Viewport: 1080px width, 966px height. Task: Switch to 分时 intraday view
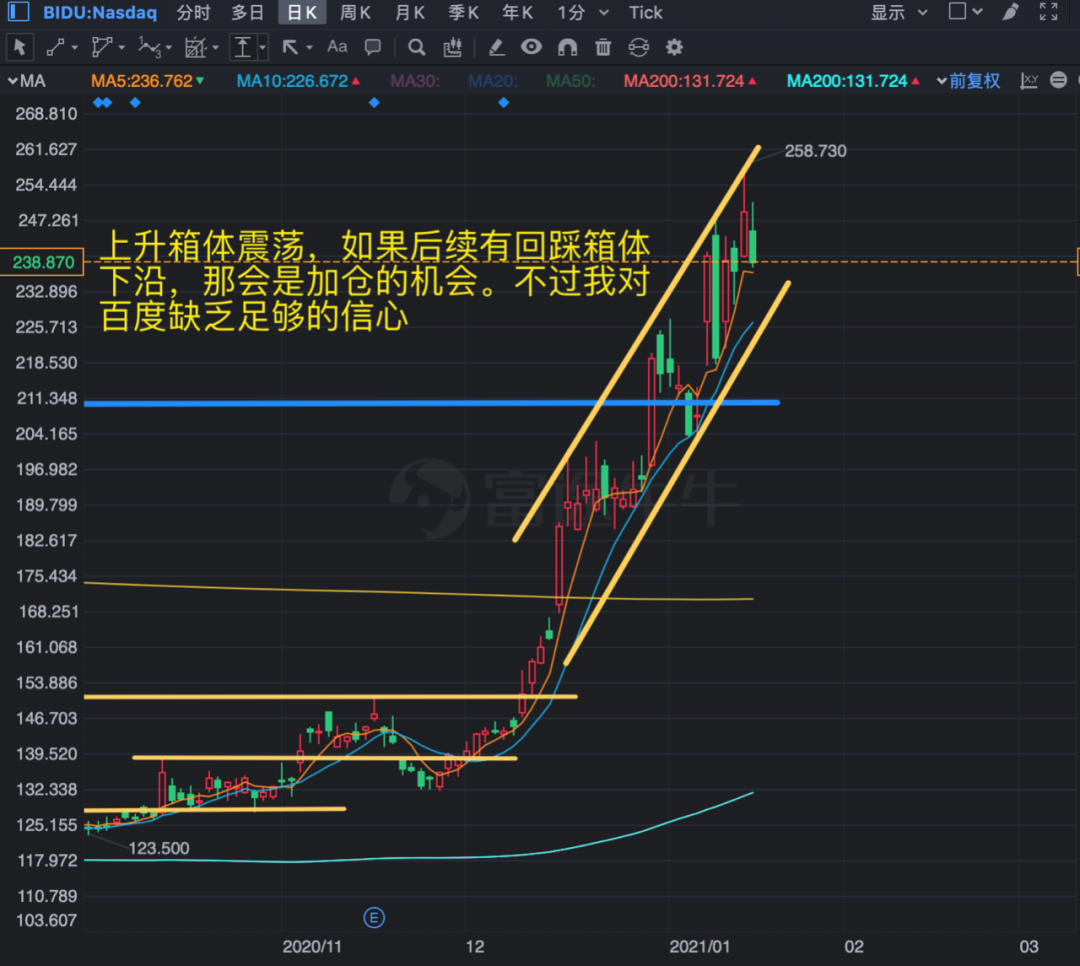(193, 12)
